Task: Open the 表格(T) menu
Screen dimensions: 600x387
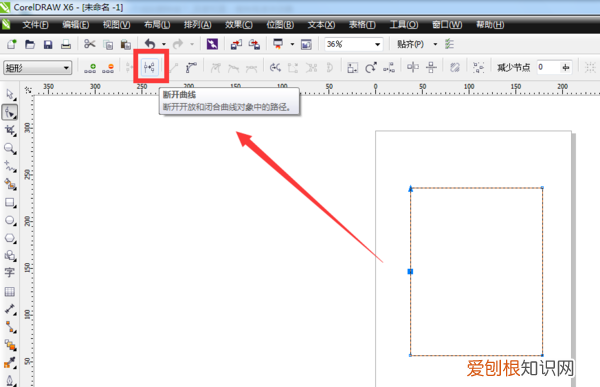Action: tap(362, 25)
